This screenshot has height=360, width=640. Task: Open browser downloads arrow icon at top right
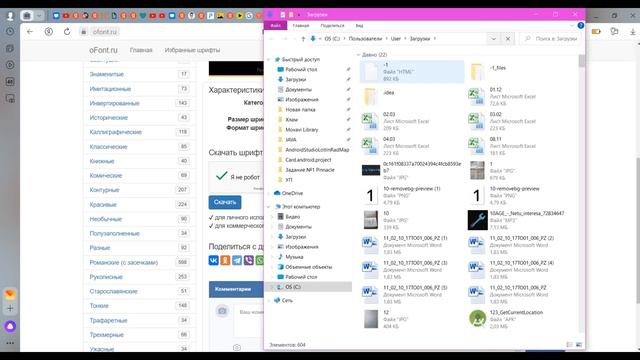(632, 31)
